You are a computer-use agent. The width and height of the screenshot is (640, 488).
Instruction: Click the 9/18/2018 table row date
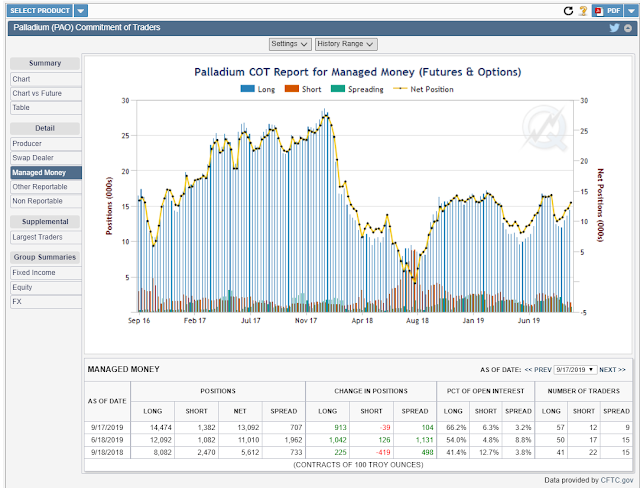click(107, 452)
